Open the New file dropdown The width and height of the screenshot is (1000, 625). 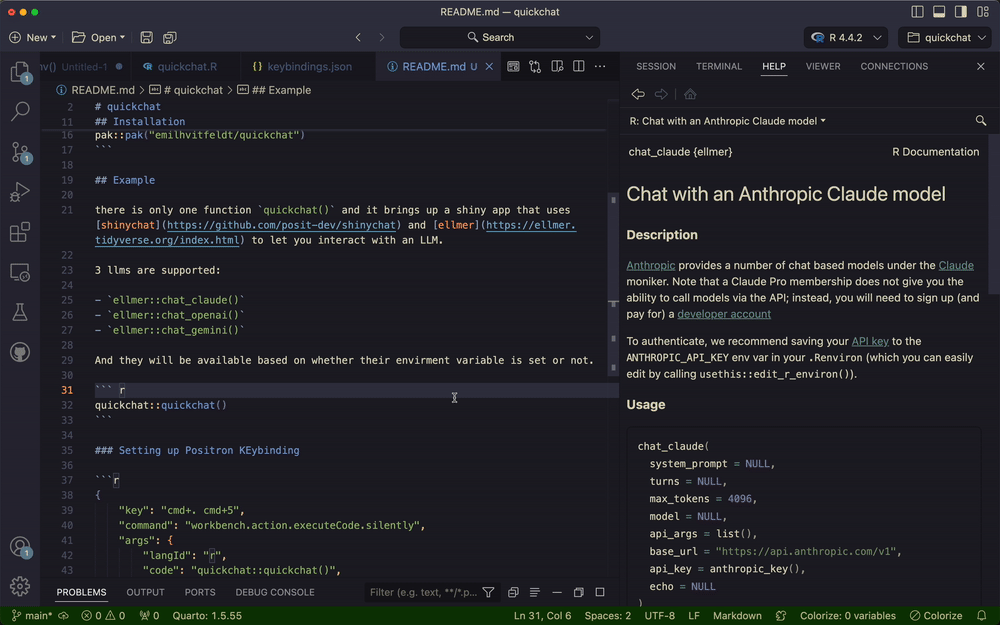33,38
